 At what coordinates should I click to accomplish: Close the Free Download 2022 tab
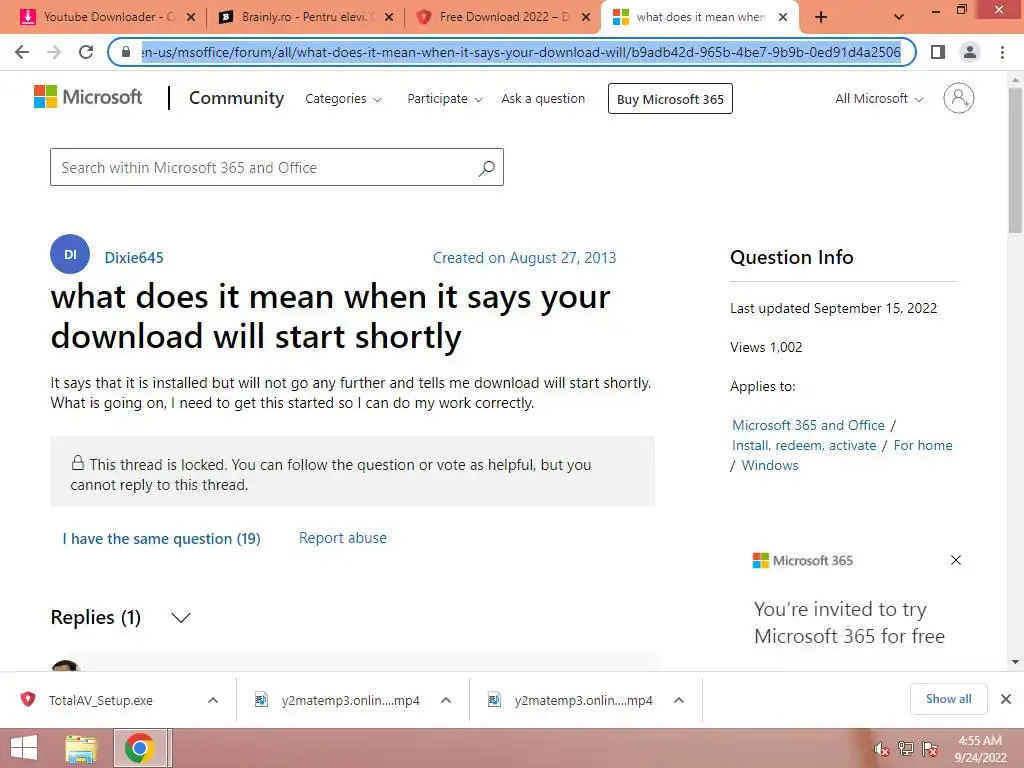coord(586,18)
